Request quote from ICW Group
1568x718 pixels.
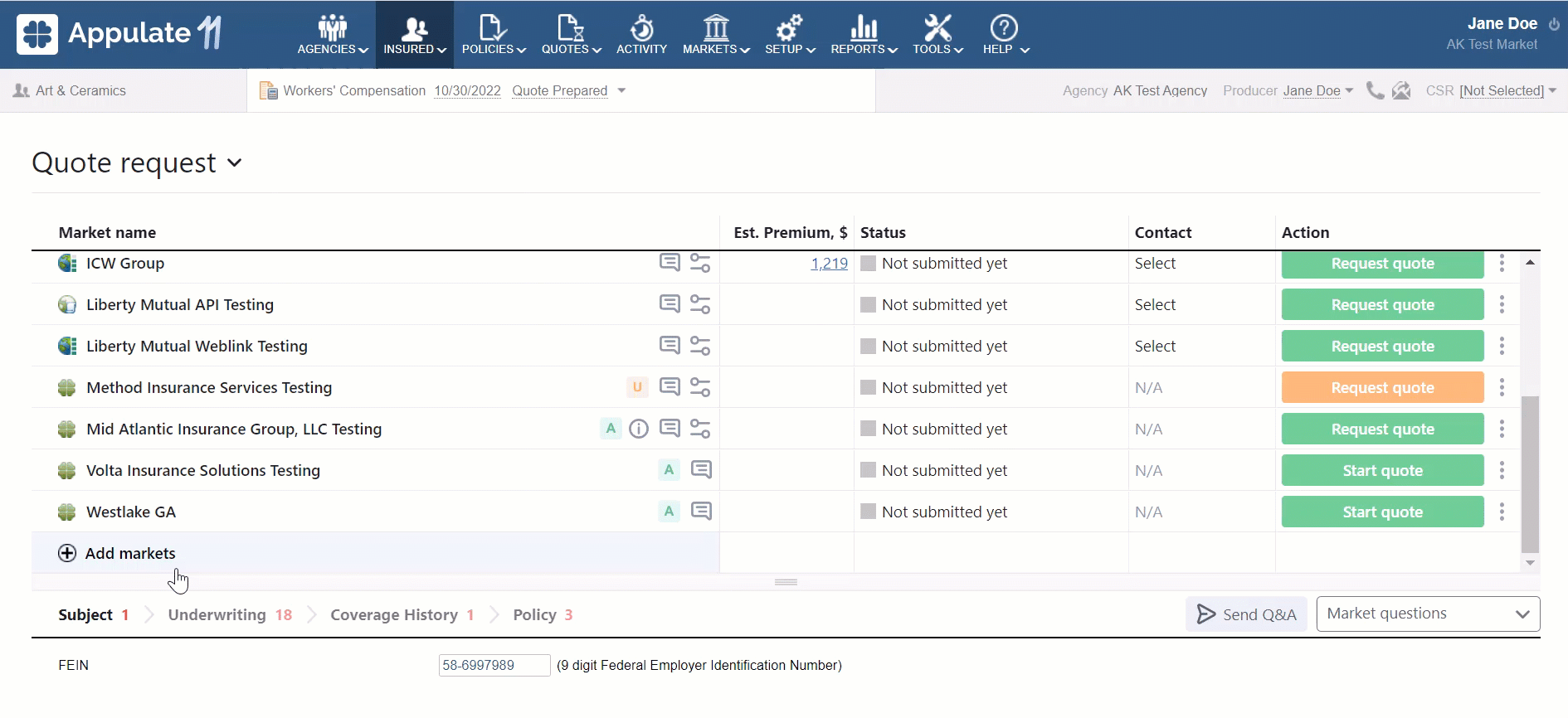[1382, 264]
